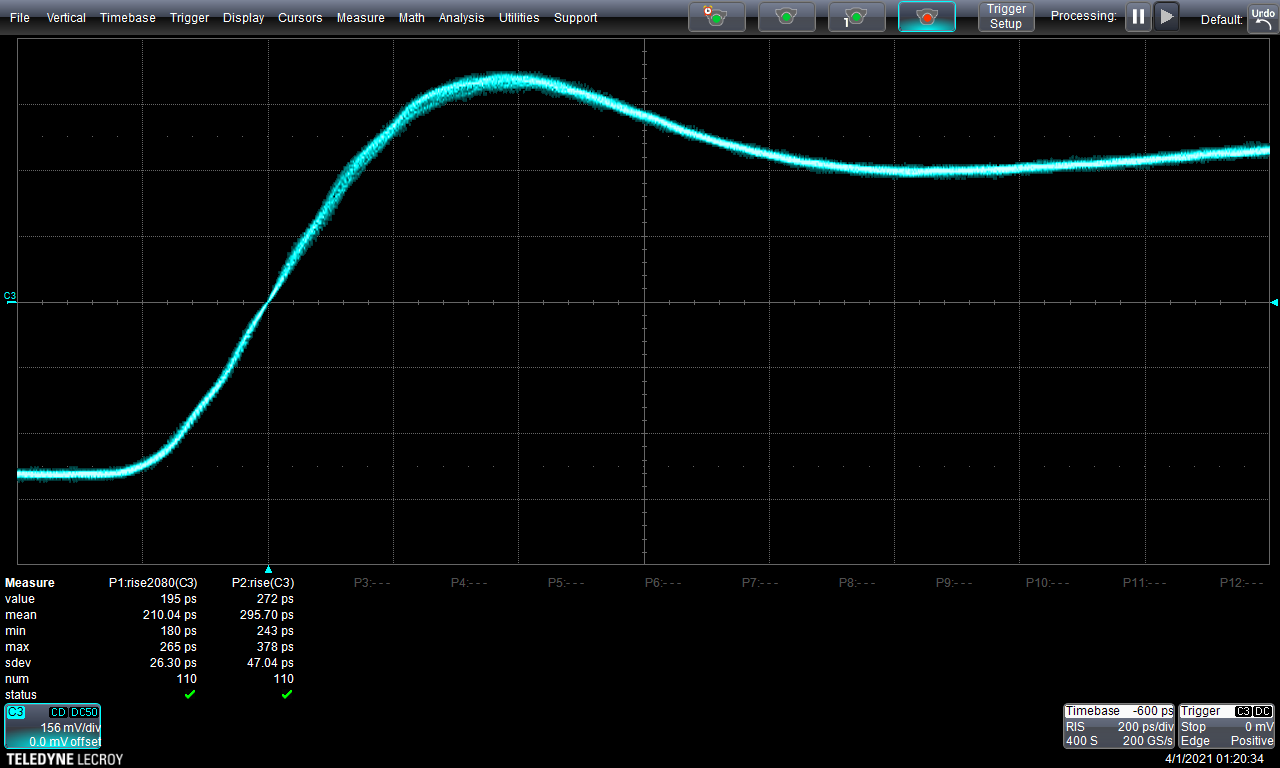Open the Trigger descriptor box

[x=1227, y=727]
